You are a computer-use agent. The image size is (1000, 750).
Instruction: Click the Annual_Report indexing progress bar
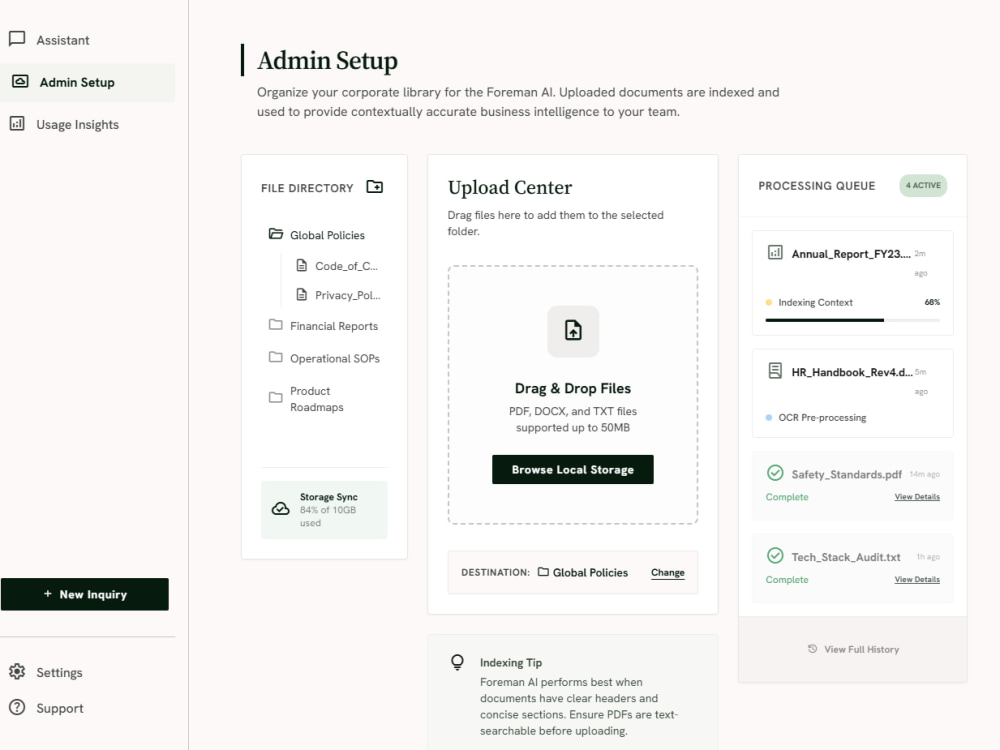pos(853,320)
